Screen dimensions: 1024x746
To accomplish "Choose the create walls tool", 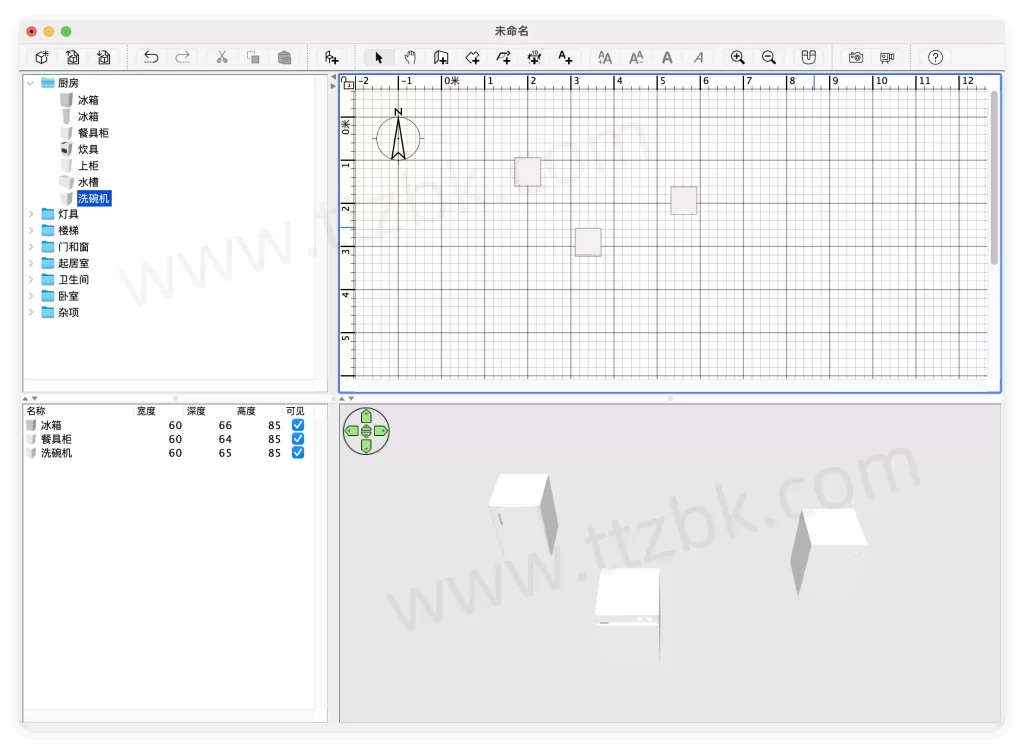I will (x=441, y=57).
